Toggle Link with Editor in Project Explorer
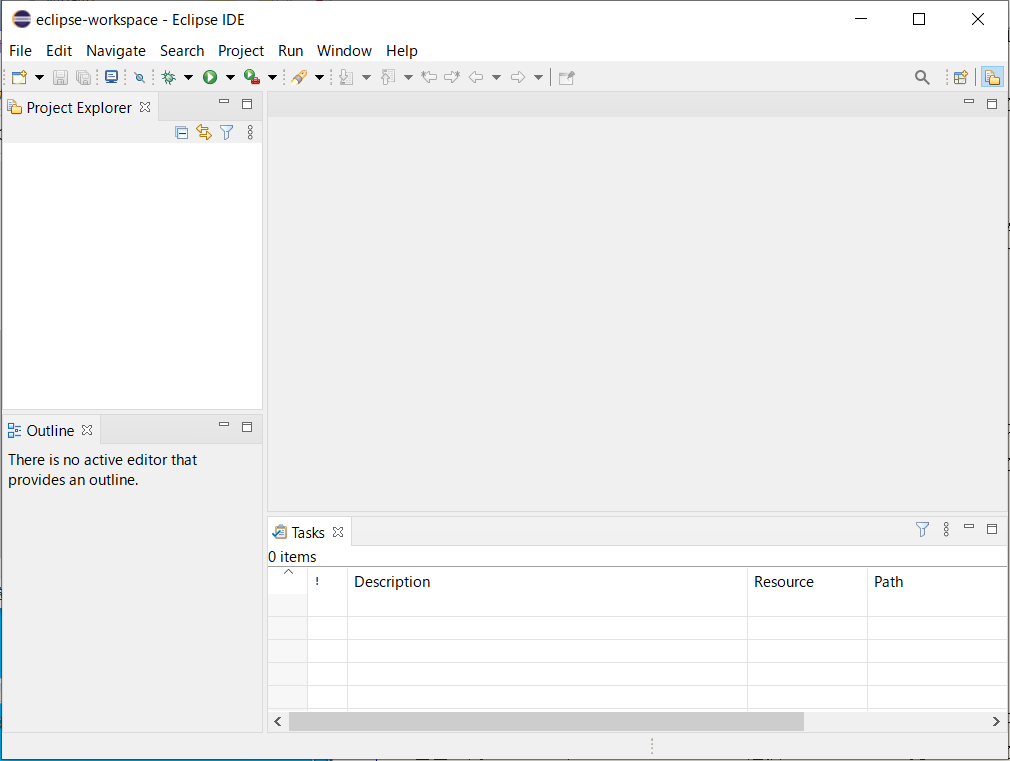Image resolution: width=1010 pixels, height=761 pixels. pyautogui.click(x=204, y=133)
